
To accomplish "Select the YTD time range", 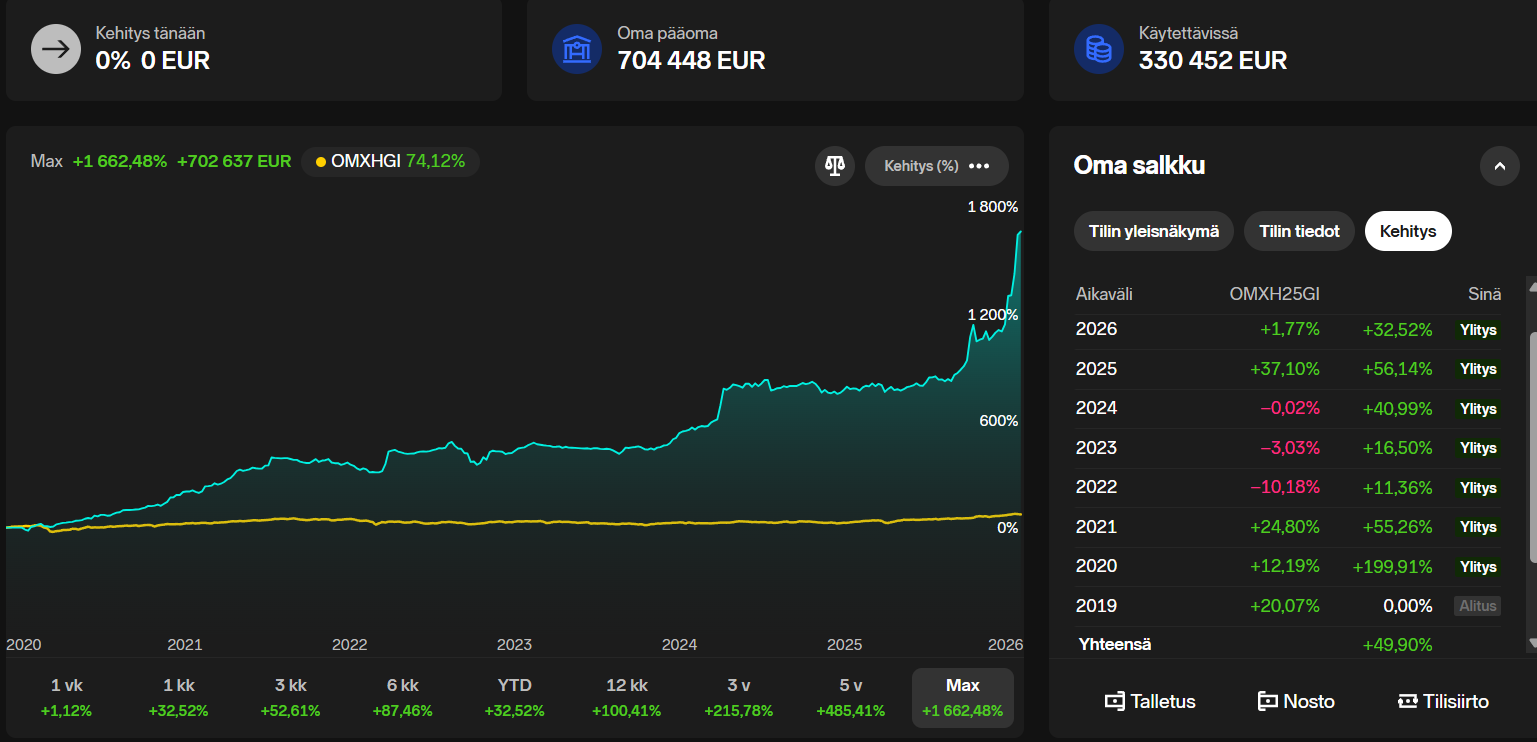I will 514,697.
